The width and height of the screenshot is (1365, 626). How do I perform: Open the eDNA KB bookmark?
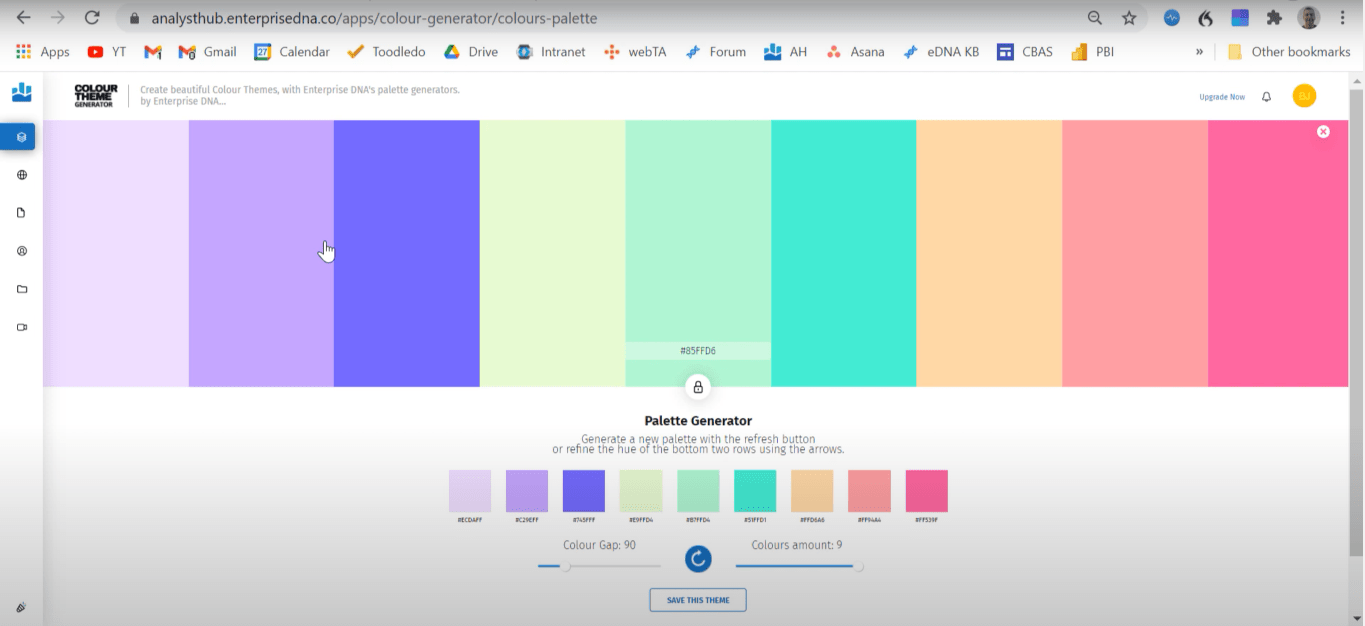click(x=941, y=52)
